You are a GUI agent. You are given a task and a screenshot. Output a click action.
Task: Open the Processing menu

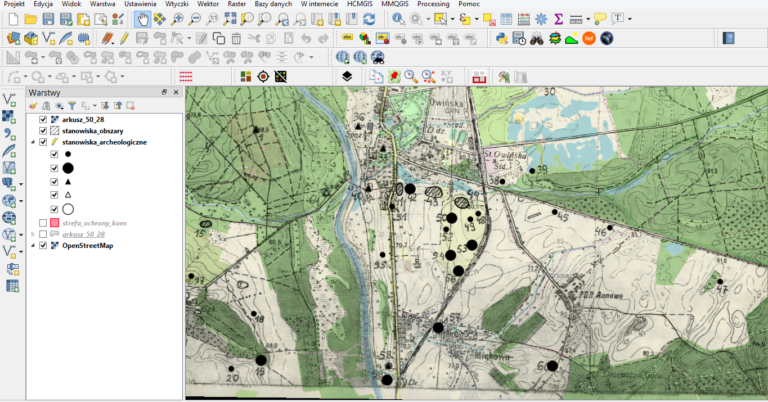433,4
